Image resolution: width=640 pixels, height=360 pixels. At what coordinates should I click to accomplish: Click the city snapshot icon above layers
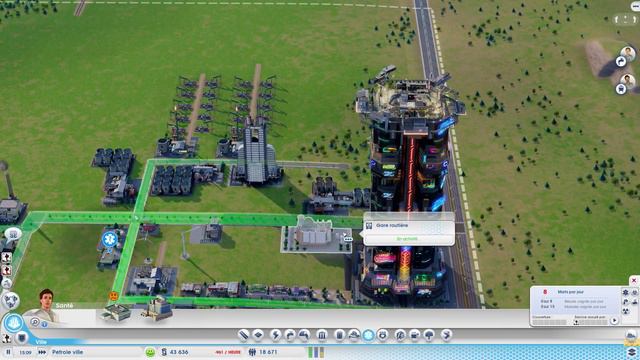[x=631, y=335]
